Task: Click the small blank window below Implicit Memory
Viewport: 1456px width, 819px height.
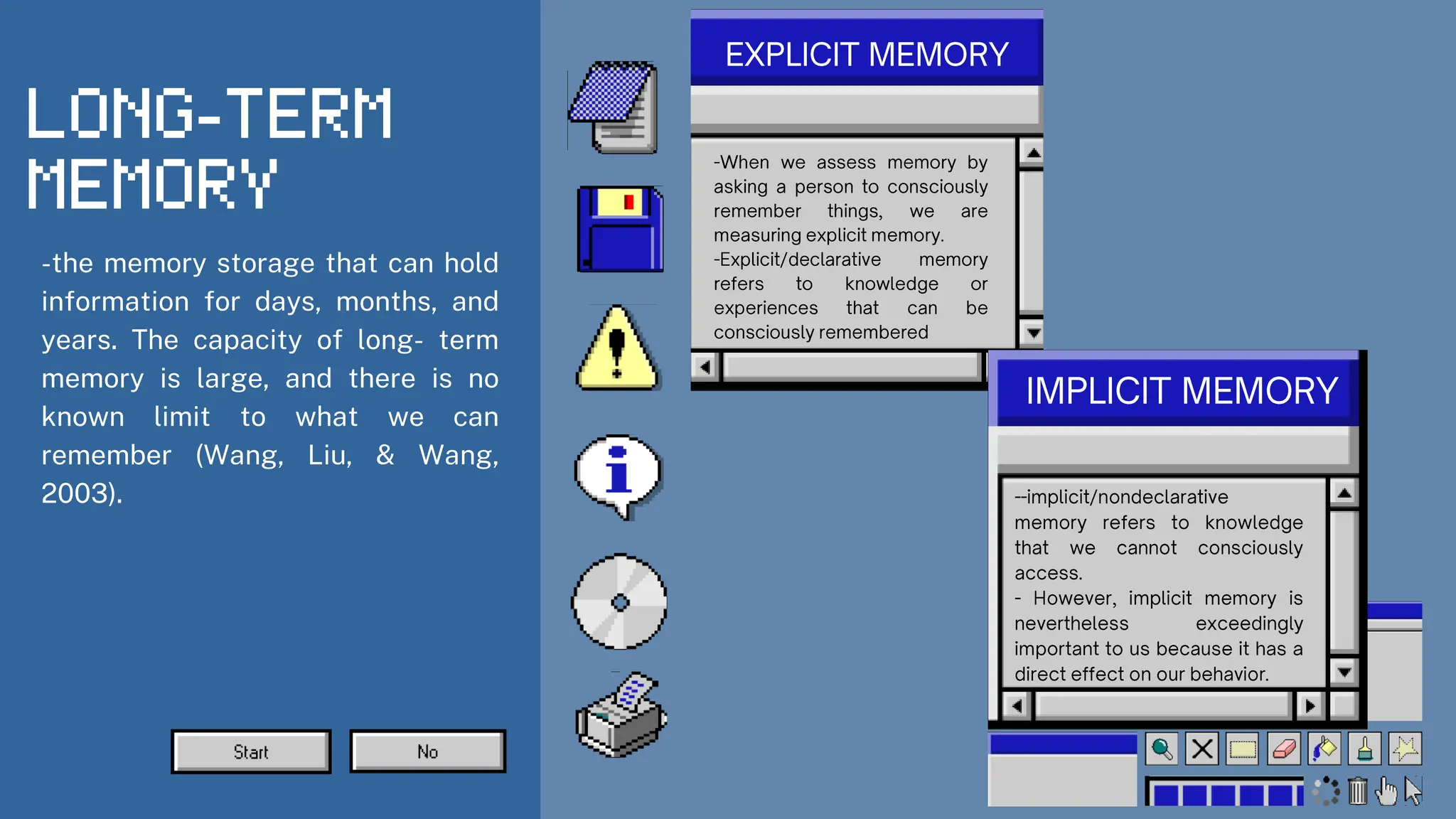Action: [x=1063, y=771]
